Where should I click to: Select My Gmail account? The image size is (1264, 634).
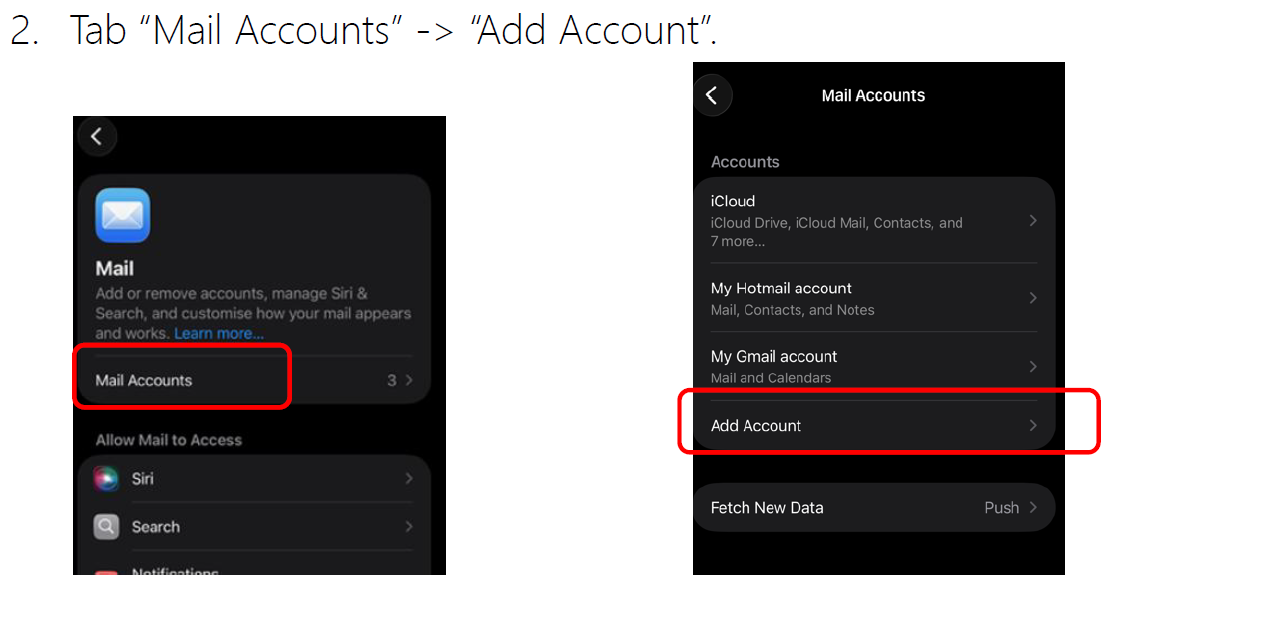click(x=874, y=366)
